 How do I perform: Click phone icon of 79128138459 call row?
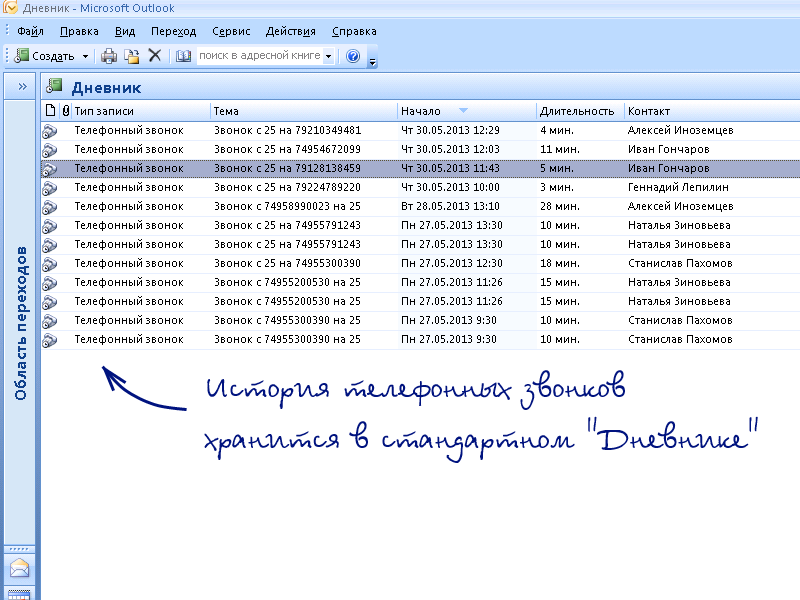coord(50,168)
